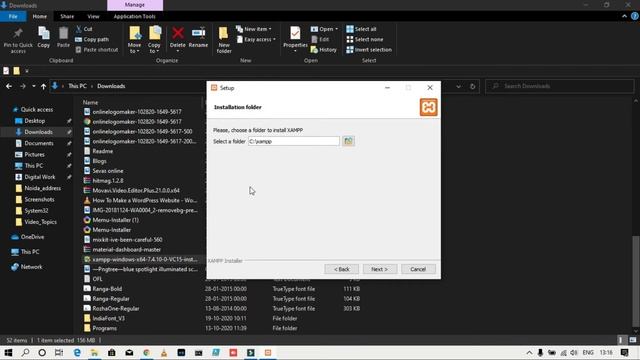Viewport: 640px width, 360px height.
Task: Click the Paste icon in ribbon
Action: (x=63, y=33)
